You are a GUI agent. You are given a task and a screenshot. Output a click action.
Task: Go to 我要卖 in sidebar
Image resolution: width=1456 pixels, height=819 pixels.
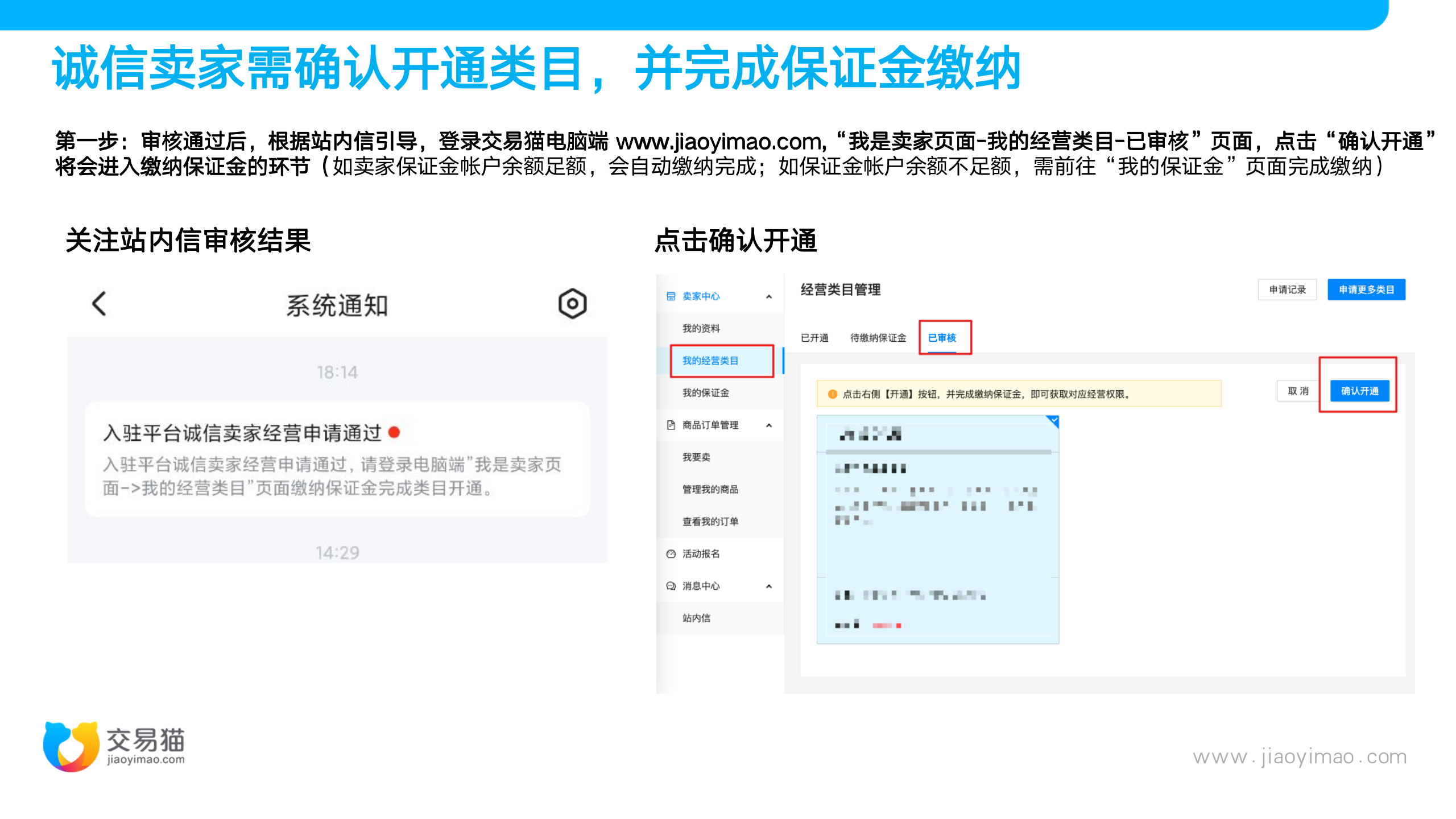click(x=697, y=457)
